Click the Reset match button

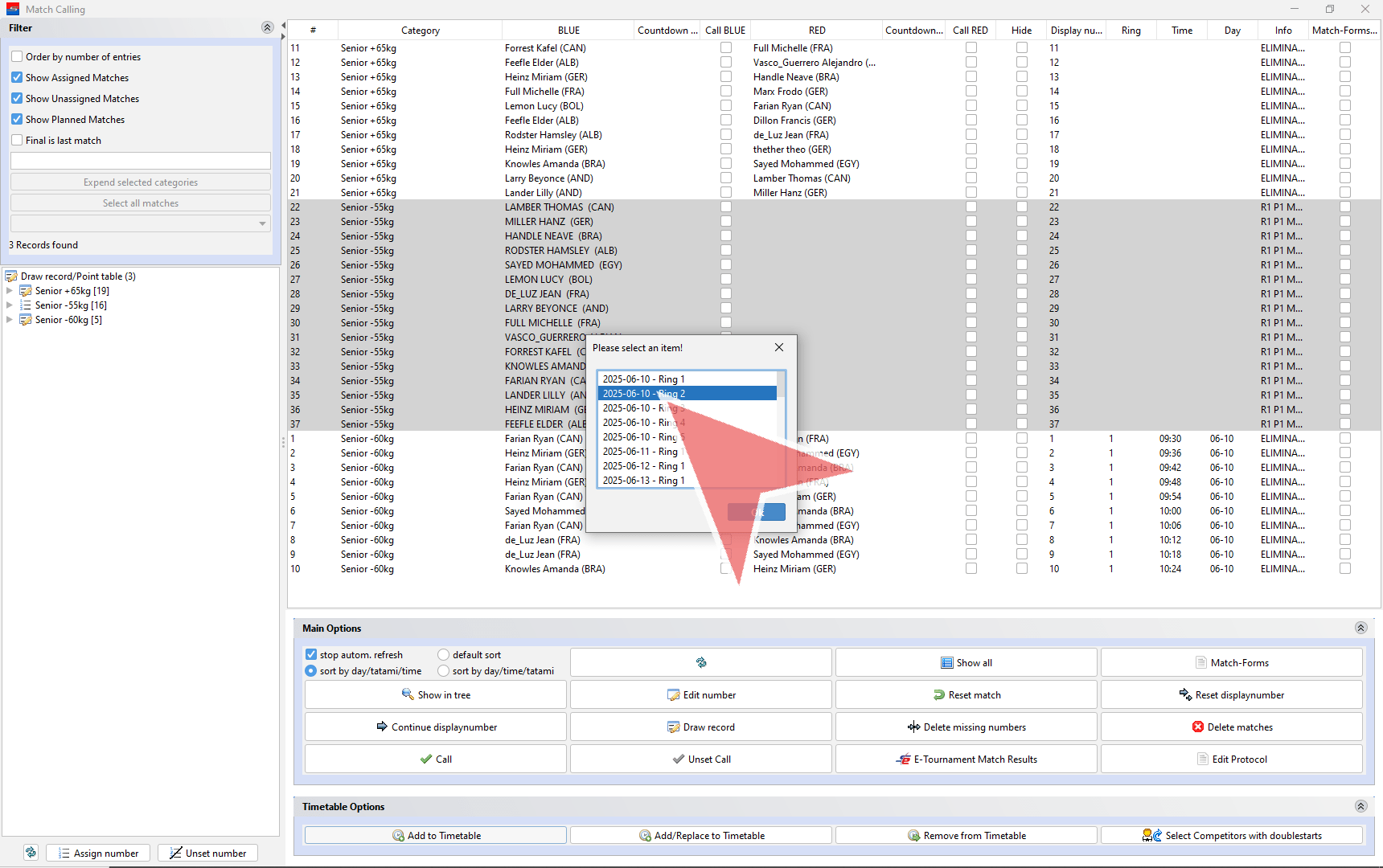[x=966, y=694]
